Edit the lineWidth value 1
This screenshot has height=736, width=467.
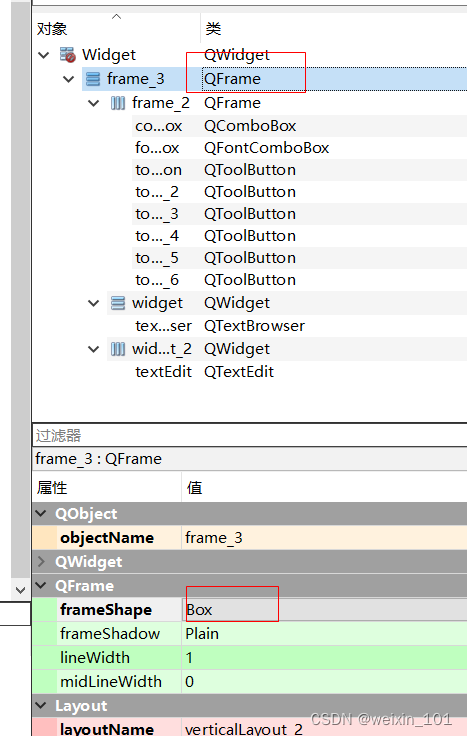pyautogui.click(x=324, y=658)
